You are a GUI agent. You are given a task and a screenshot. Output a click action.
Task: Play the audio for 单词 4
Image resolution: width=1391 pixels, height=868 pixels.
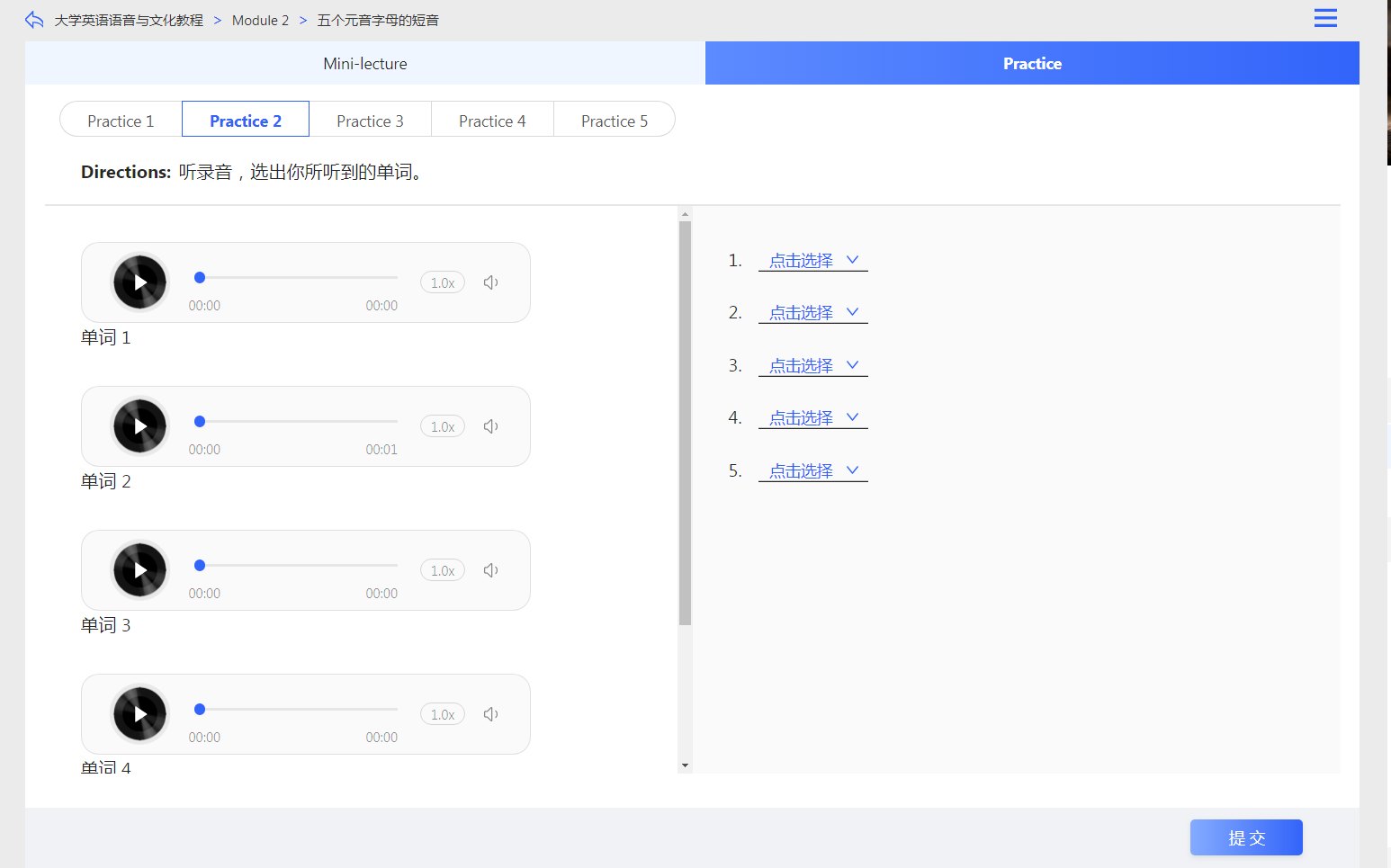coord(139,714)
